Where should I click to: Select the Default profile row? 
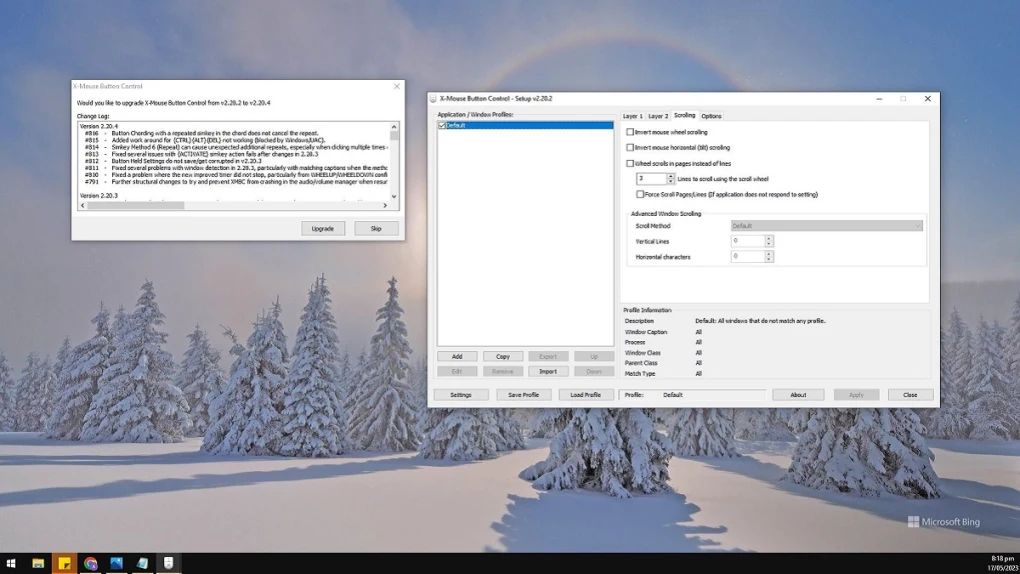525,125
